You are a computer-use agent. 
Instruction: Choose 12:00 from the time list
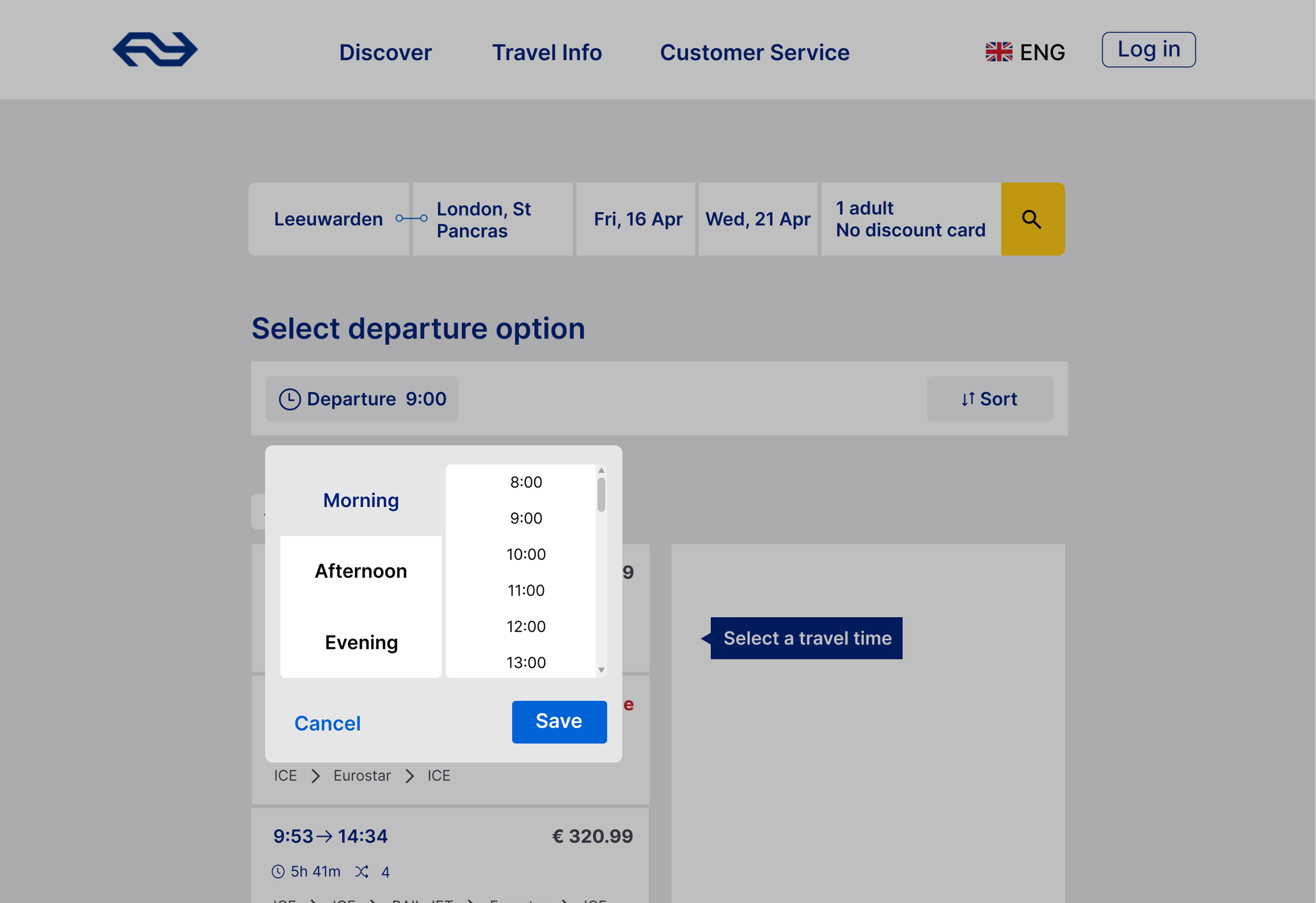[526, 627]
